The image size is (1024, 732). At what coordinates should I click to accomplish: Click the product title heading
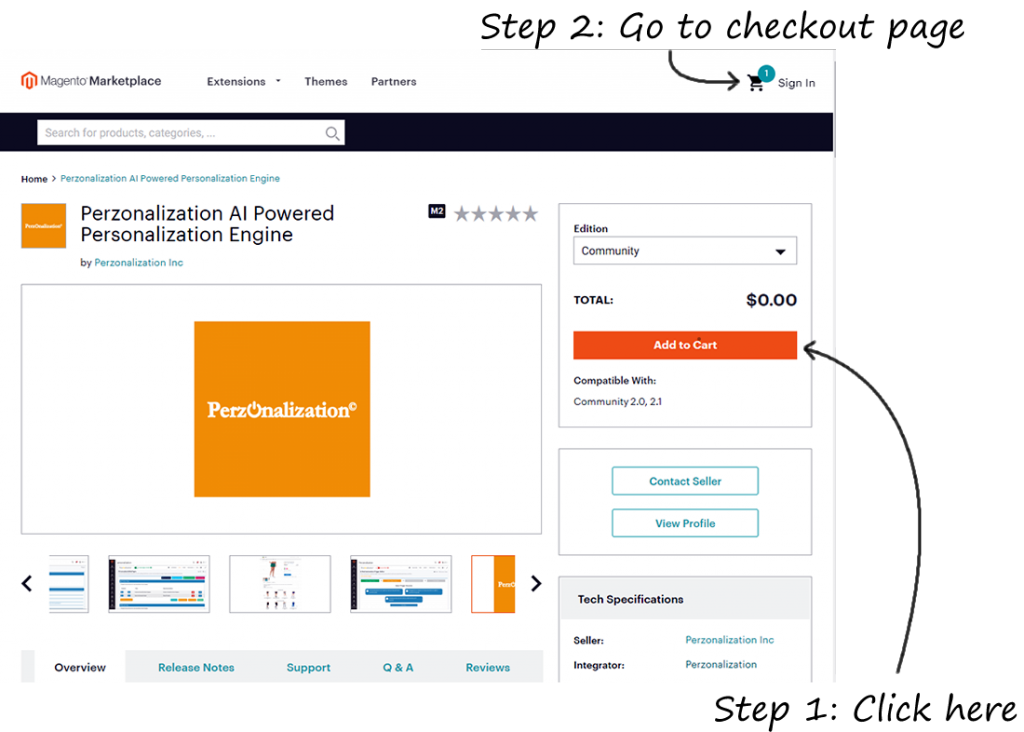pos(207,224)
